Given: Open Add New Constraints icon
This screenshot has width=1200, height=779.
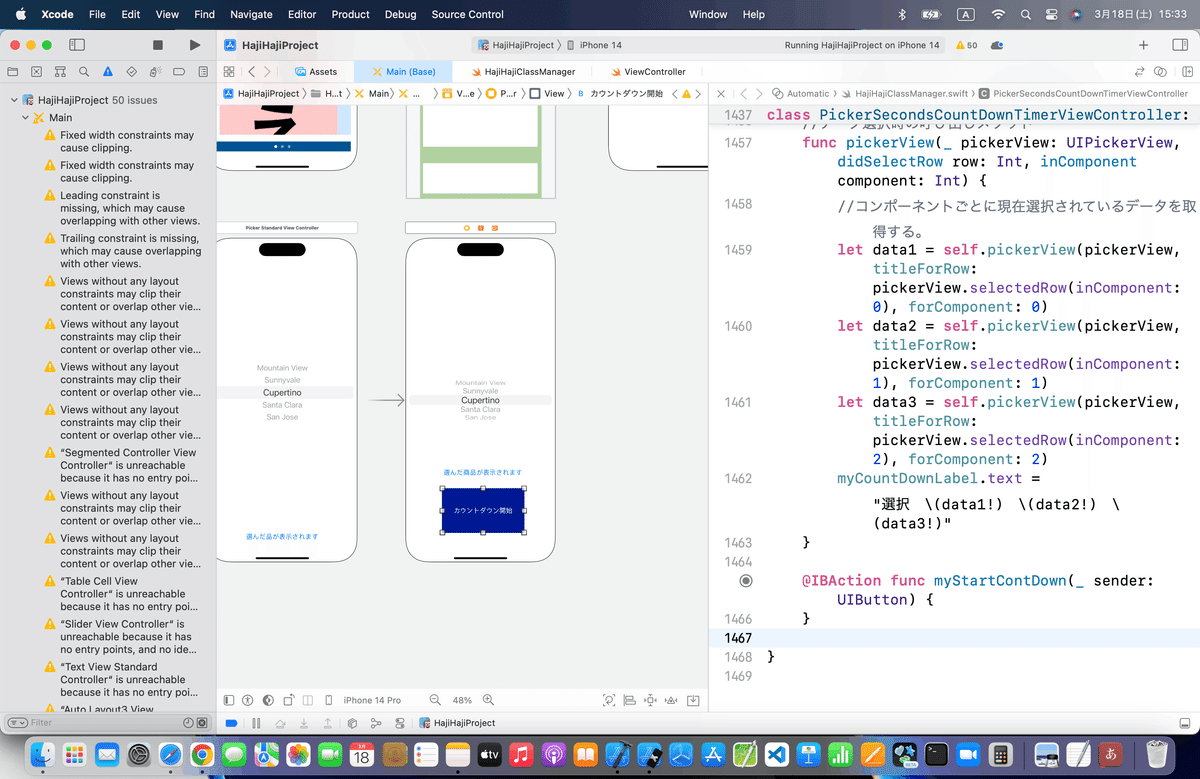Looking at the screenshot, I should tap(652, 700).
